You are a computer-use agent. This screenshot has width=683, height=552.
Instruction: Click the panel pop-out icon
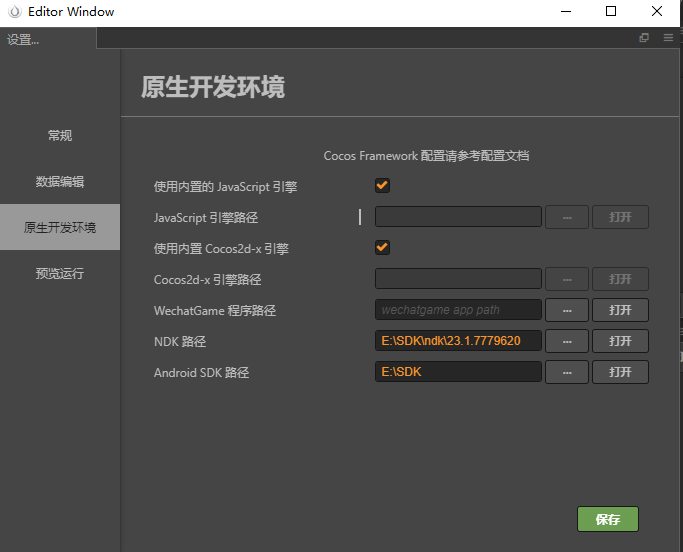point(643,38)
